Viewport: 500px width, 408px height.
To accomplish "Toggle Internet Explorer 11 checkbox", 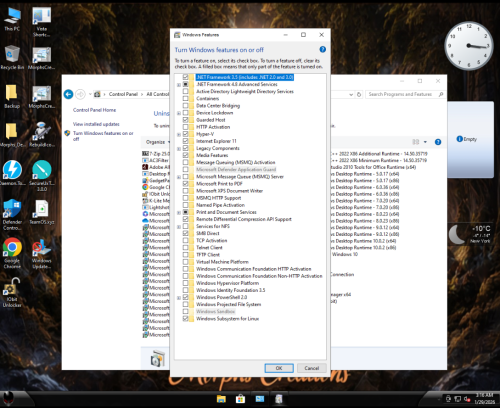I will point(185,141).
